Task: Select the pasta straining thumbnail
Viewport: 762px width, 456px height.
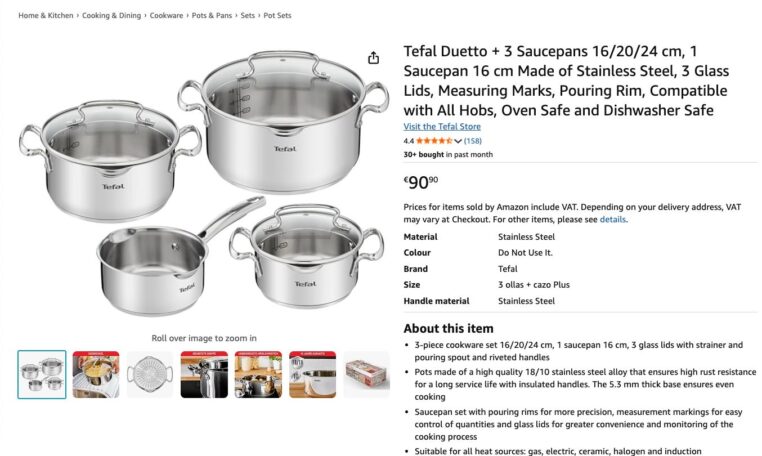Action: click(96, 374)
